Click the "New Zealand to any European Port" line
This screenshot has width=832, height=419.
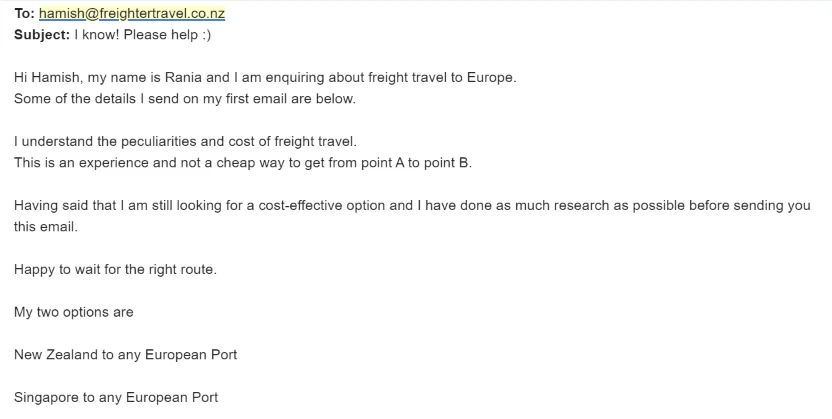(125, 355)
